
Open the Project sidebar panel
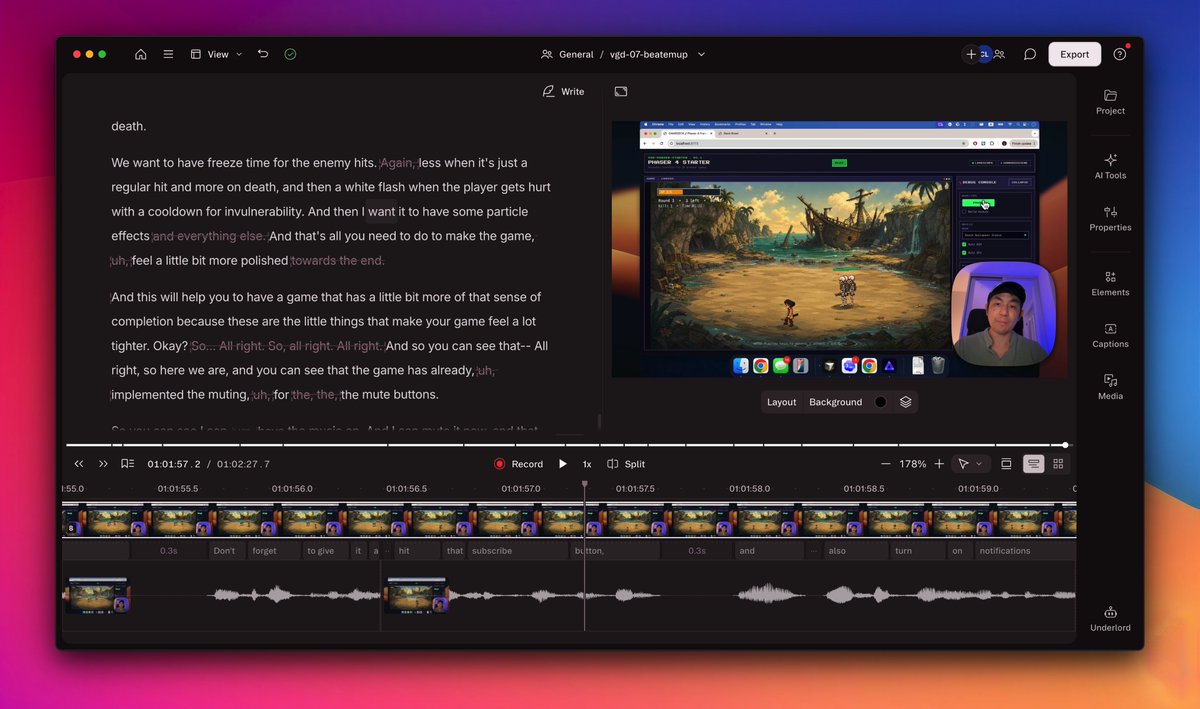1110,102
